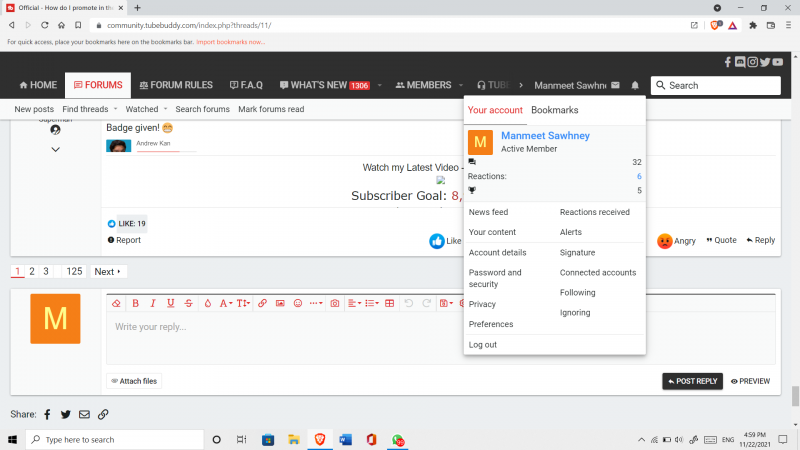Open the conversations envelope icon
The height and width of the screenshot is (450, 800).
(x=616, y=86)
